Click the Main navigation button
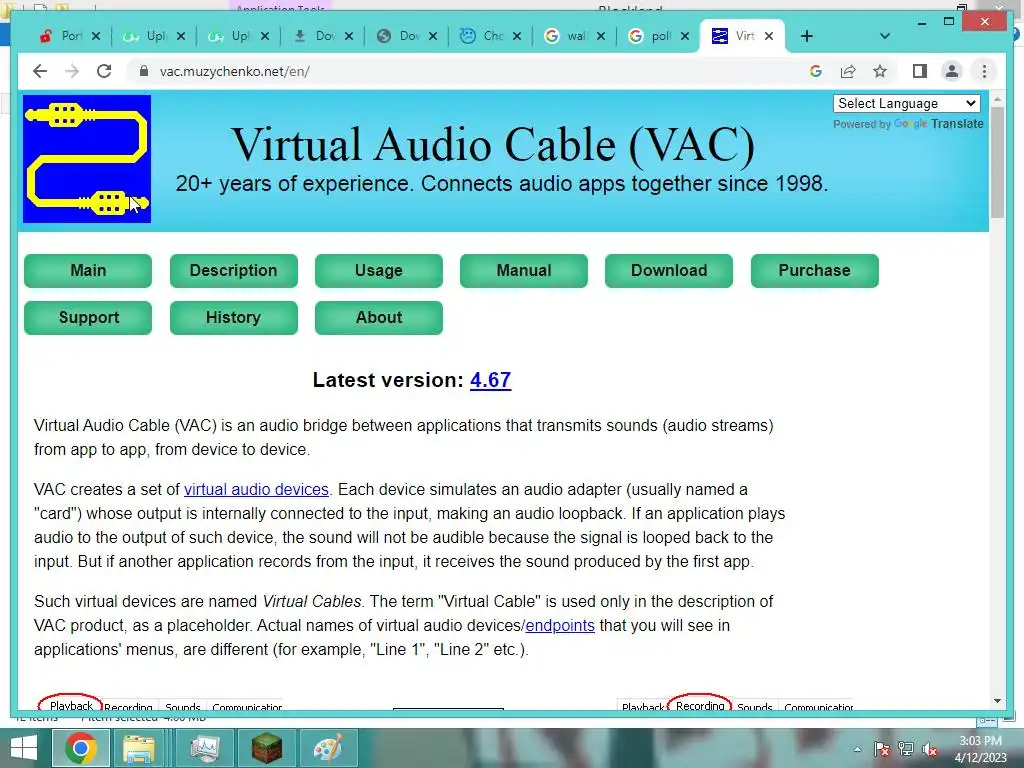Screen dimensions: 1024x768 click(x=88, y=270)
